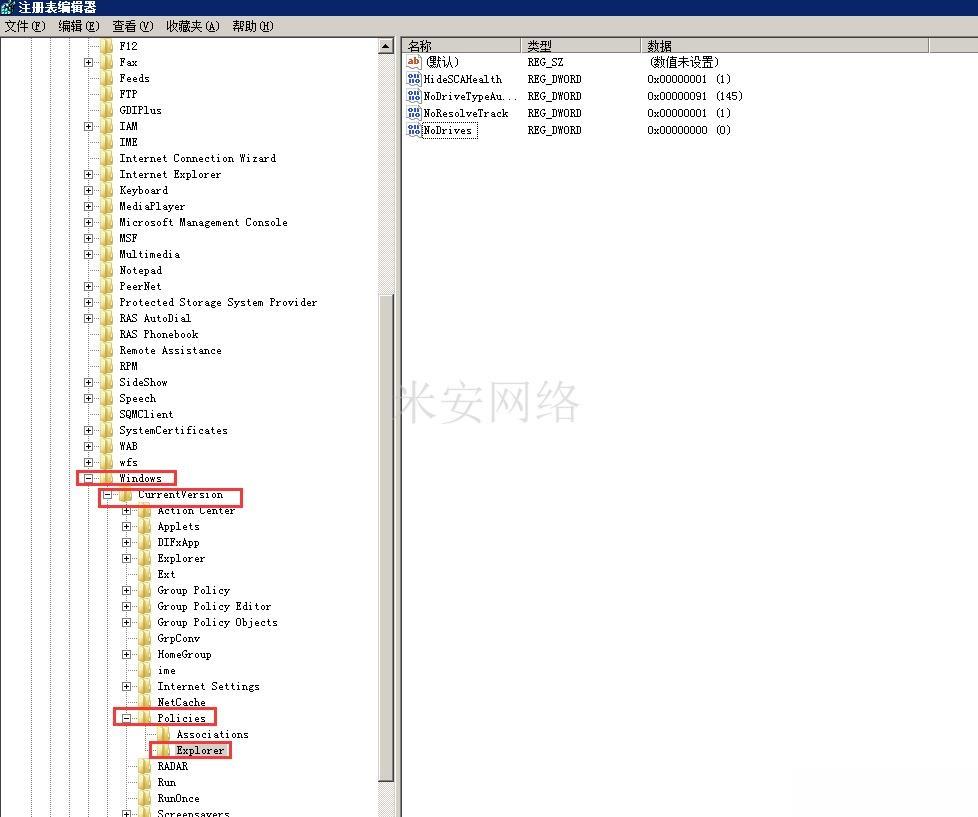Expand the Keyboard key
The width and height of the screenshot is (978, 817).
[89, 190]
